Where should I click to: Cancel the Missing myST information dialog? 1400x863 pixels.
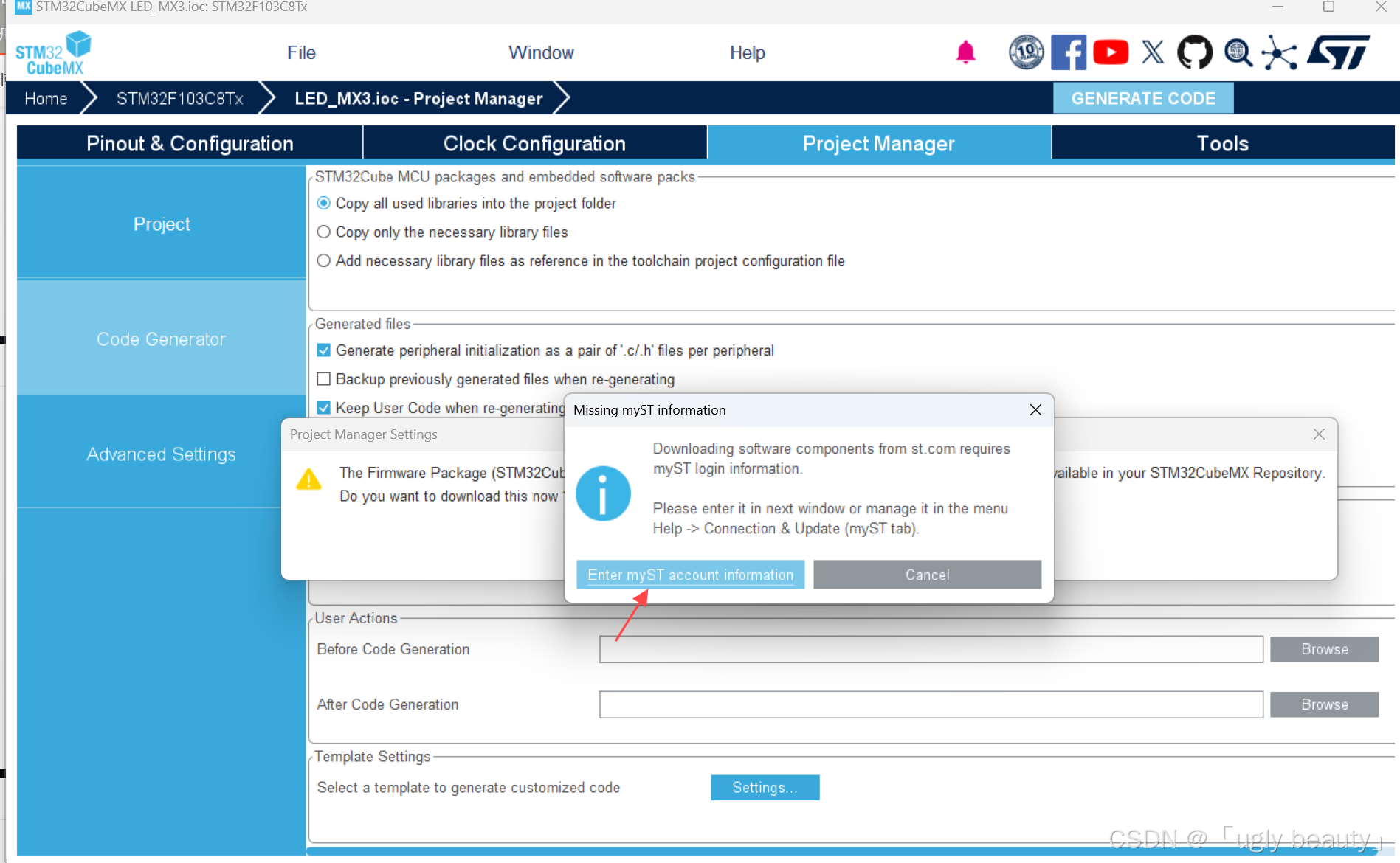[927, 575]
